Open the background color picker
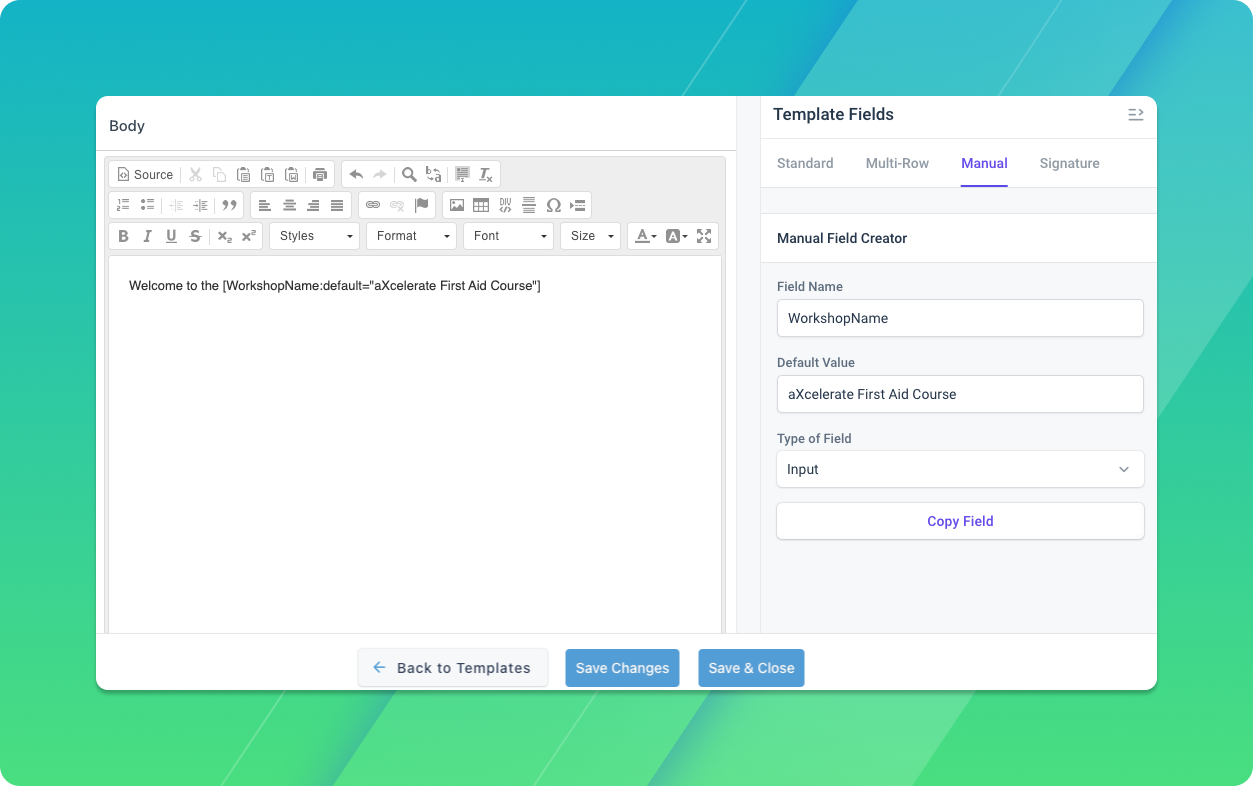 click(x=676, y=236)
